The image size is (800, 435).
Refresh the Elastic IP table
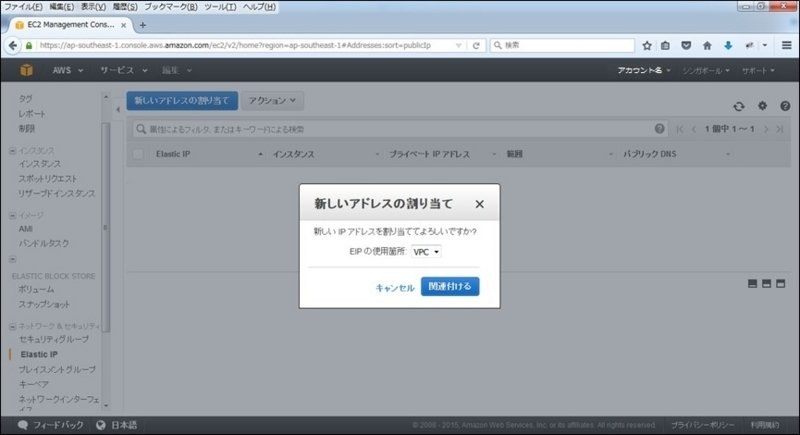tap(739, 106)
